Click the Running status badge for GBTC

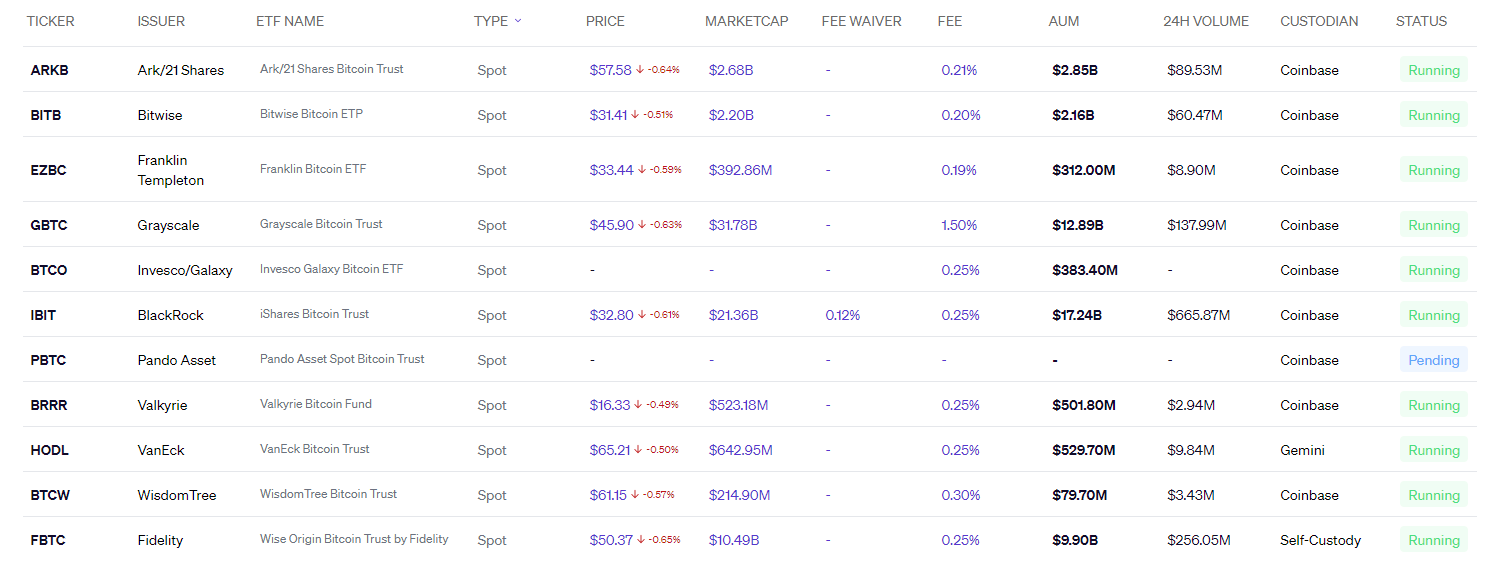[x=1433, y=225]
